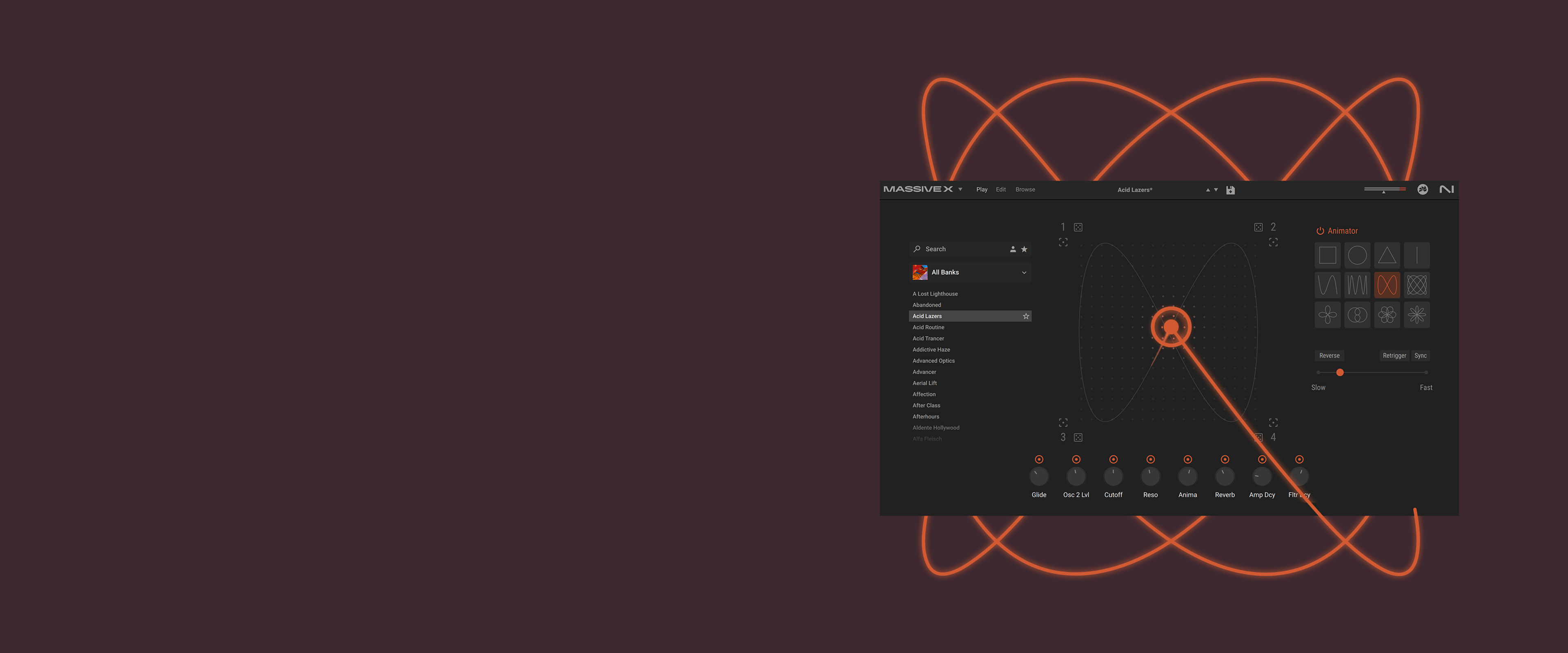
Task: Toggle the assignment ring above Reverb
Action: tap(1225, 459)
